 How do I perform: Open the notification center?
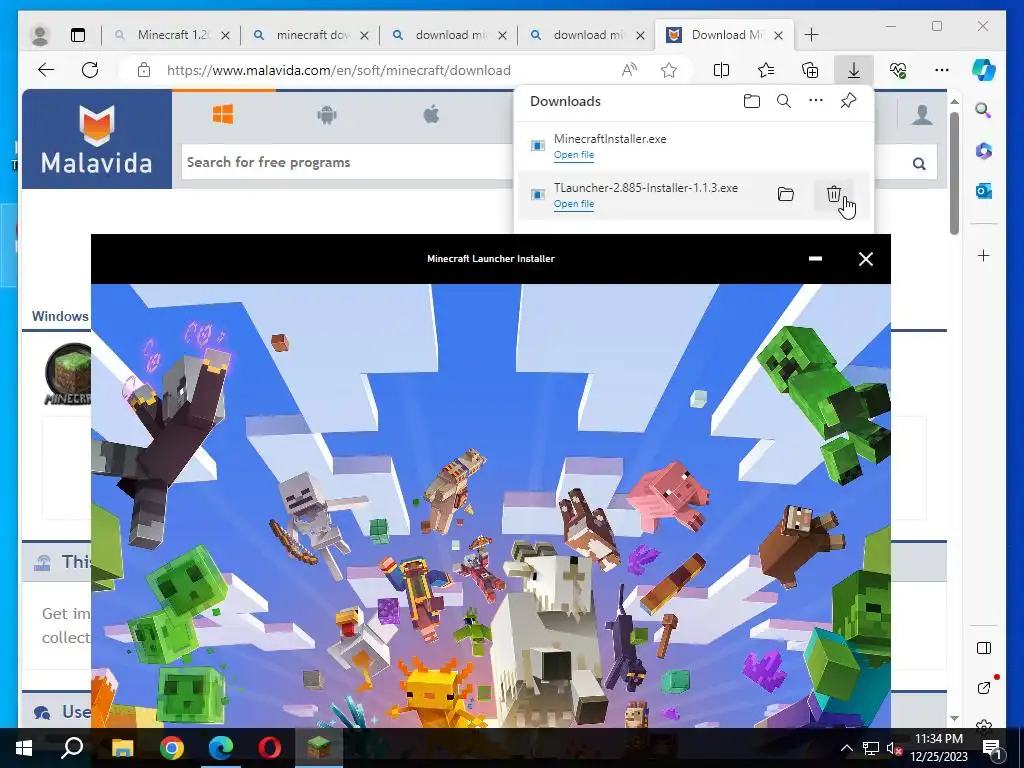pos(991,749)
